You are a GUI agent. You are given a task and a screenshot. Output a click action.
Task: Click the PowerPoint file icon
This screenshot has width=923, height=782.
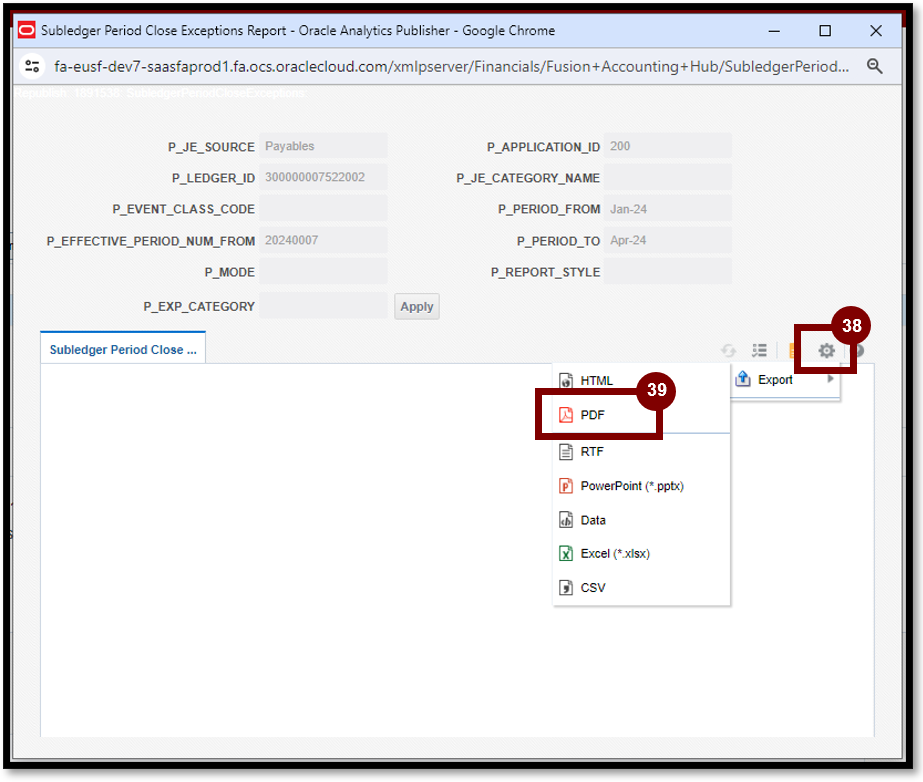tap(566, 486)
